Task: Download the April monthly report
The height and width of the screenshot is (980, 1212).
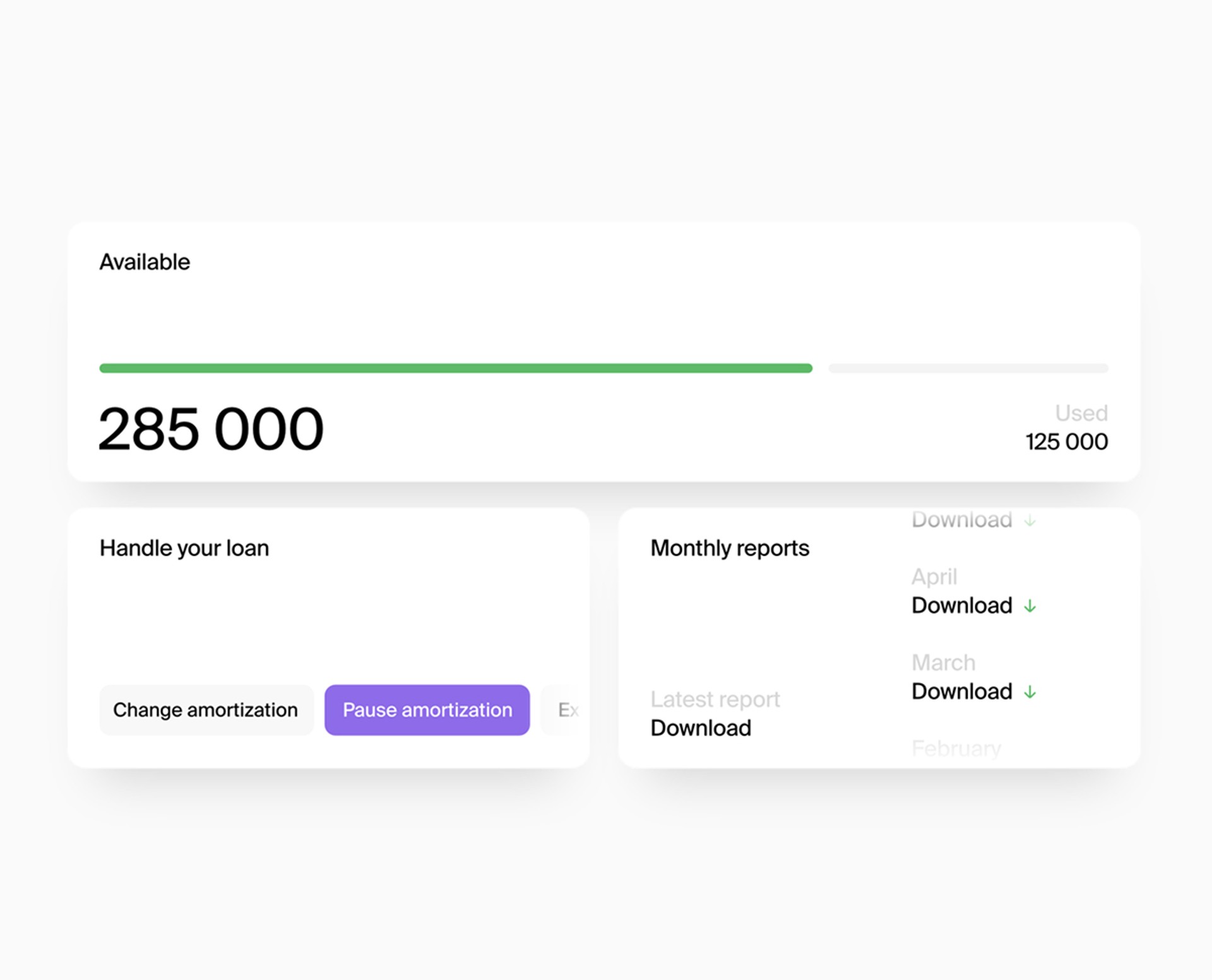Action: pos(961,606)
